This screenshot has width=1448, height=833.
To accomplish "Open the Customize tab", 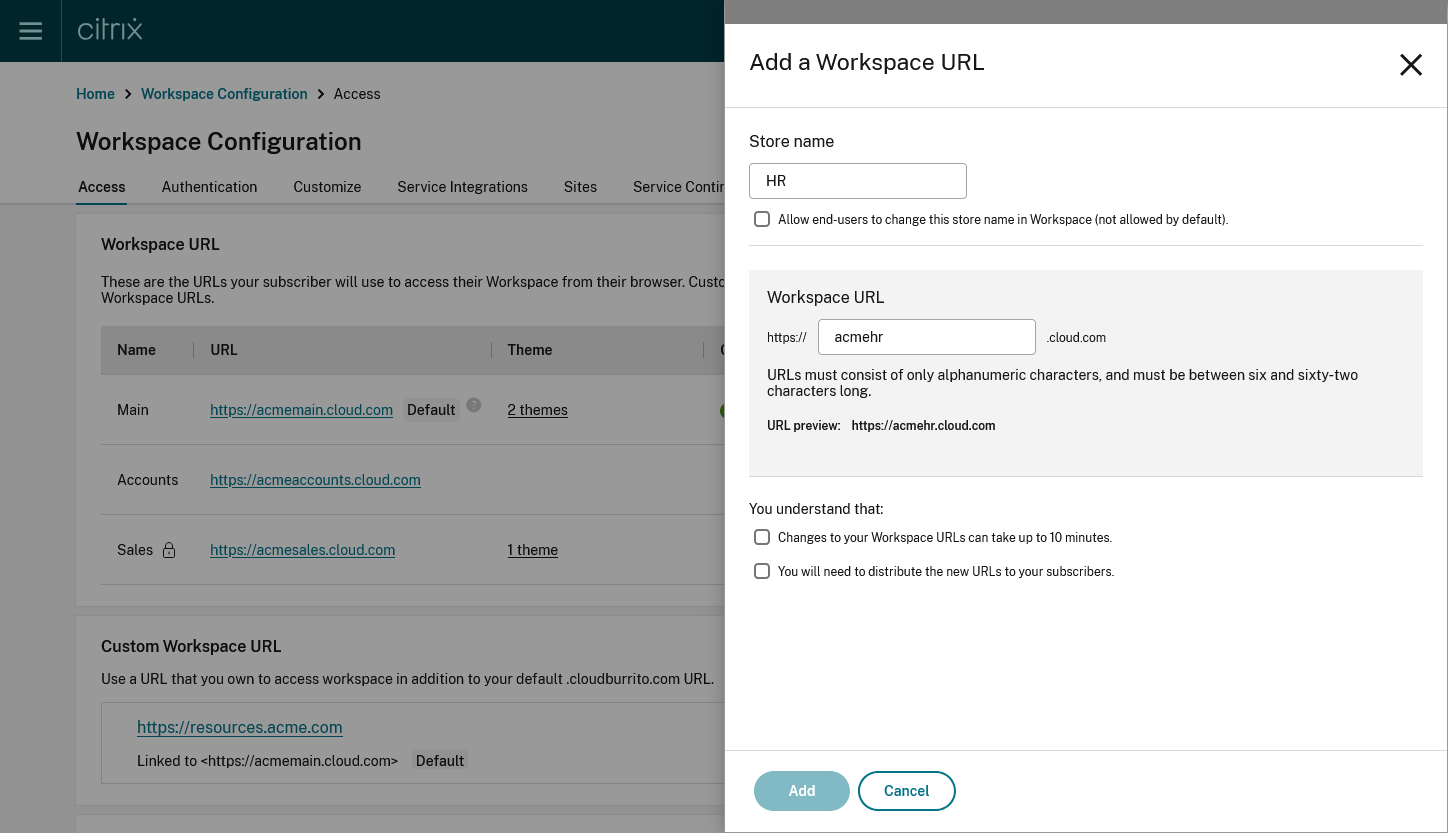I will 327,187.
